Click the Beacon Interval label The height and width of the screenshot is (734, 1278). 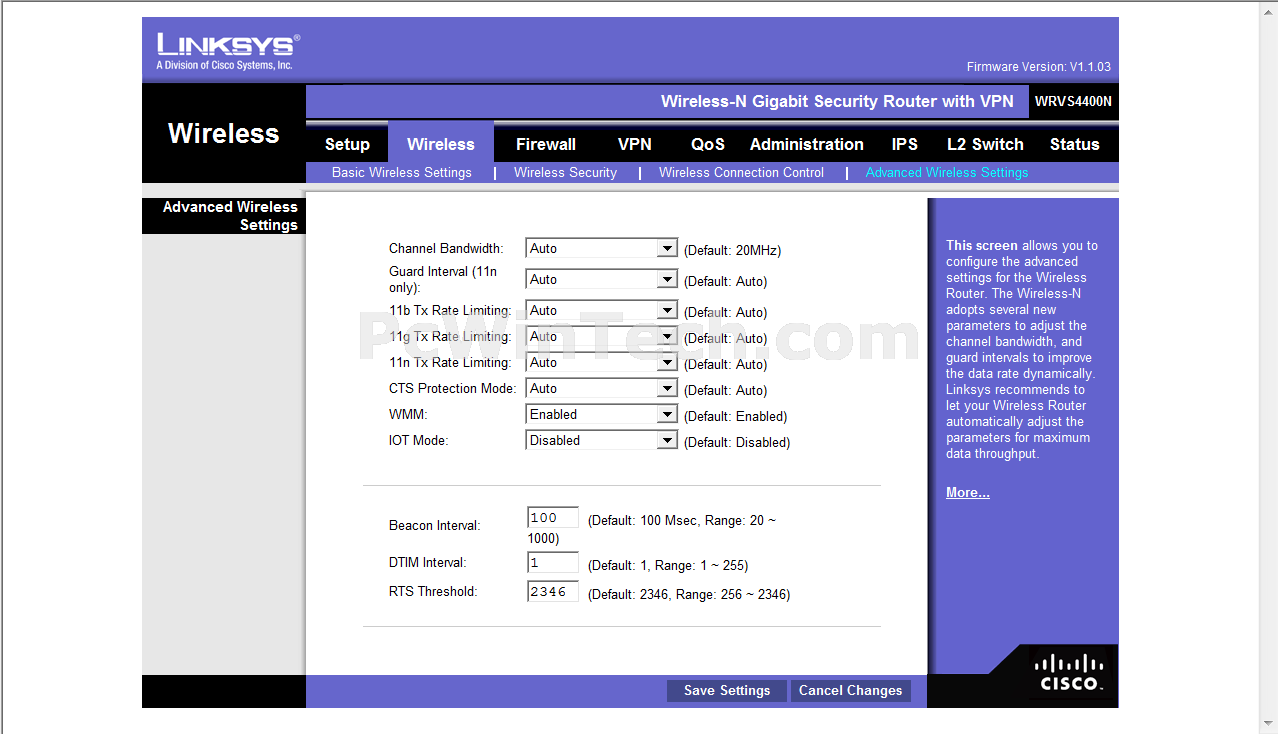435,526
